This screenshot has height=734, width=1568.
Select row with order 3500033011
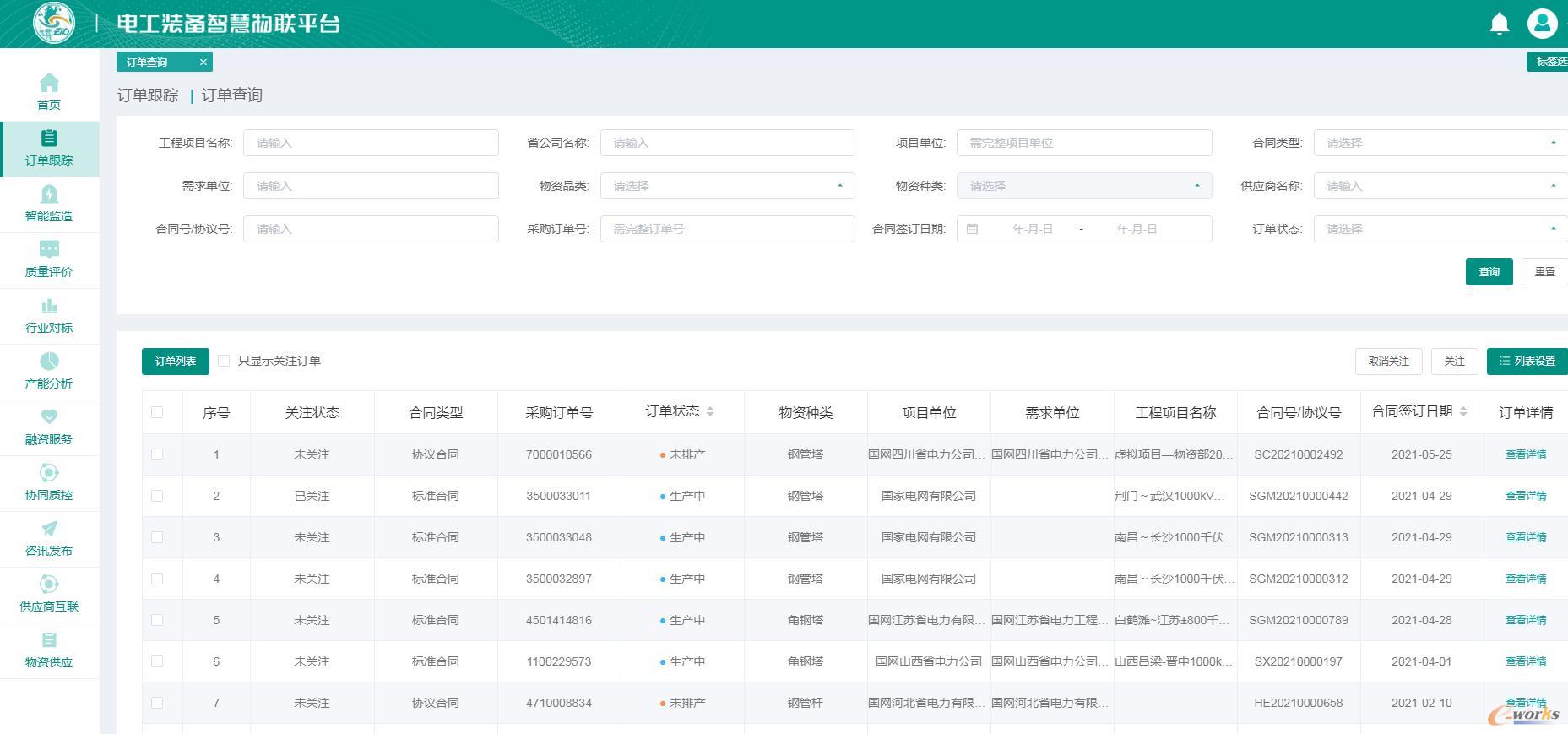(157, 496)
